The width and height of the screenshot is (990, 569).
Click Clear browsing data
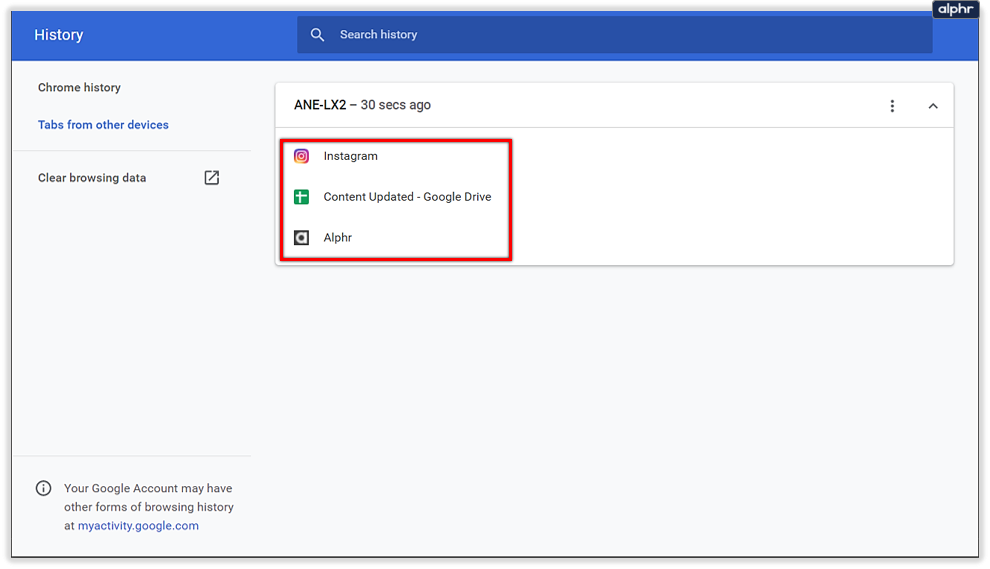92,178
